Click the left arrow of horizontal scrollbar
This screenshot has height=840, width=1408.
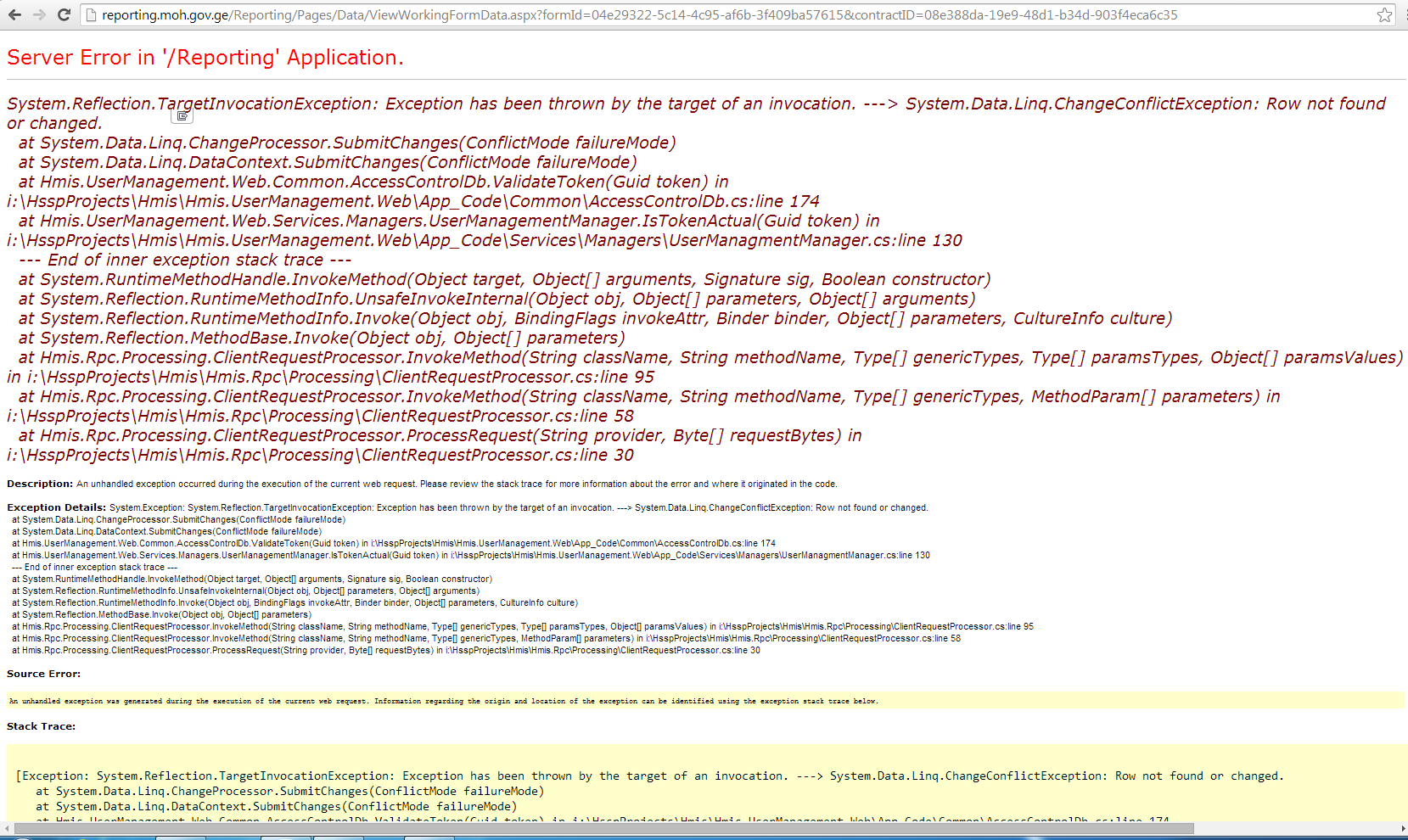point(8,828)
